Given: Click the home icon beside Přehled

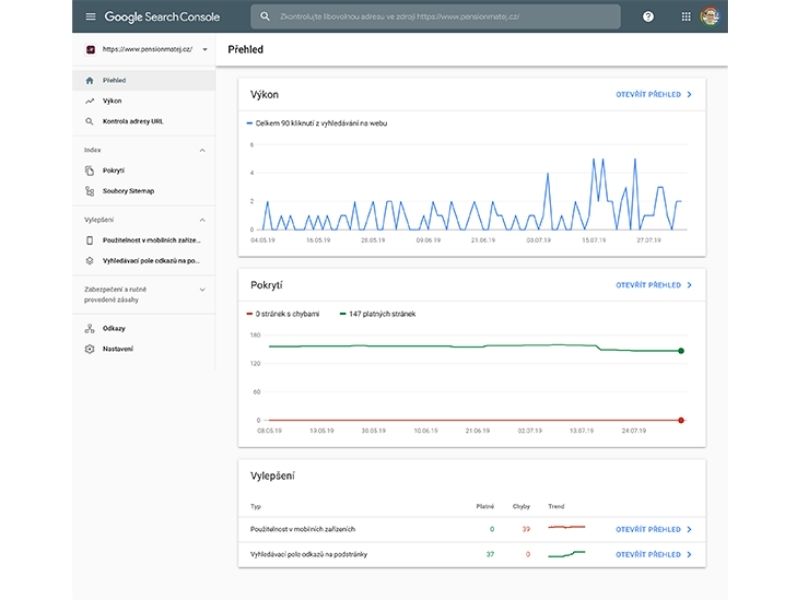Looking at the screenshot, I should click(x=90, y=80).
